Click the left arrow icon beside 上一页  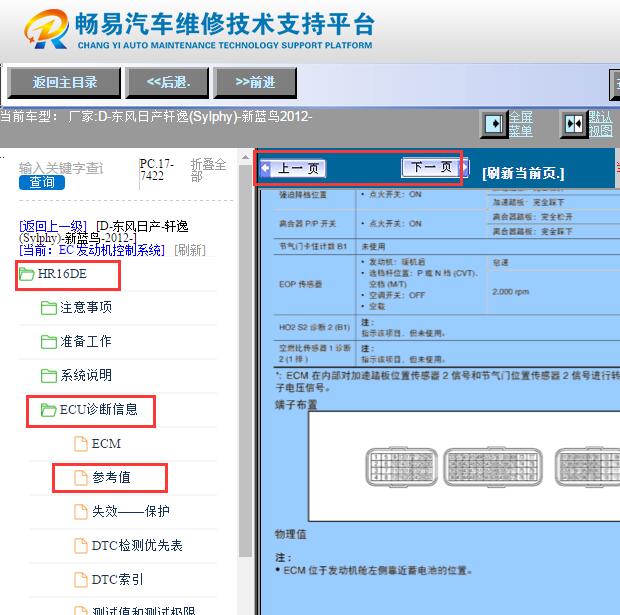265,168
